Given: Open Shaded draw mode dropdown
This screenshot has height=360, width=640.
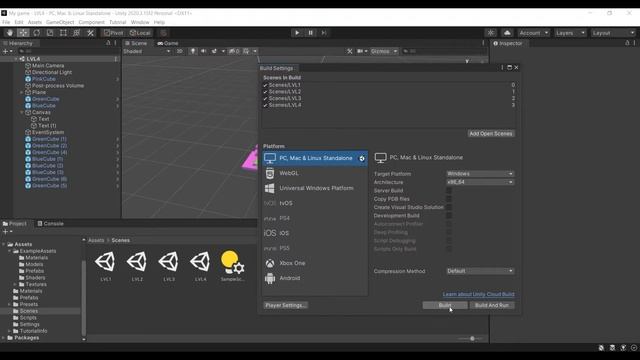Looking at the screenshot, I should 147,51.
